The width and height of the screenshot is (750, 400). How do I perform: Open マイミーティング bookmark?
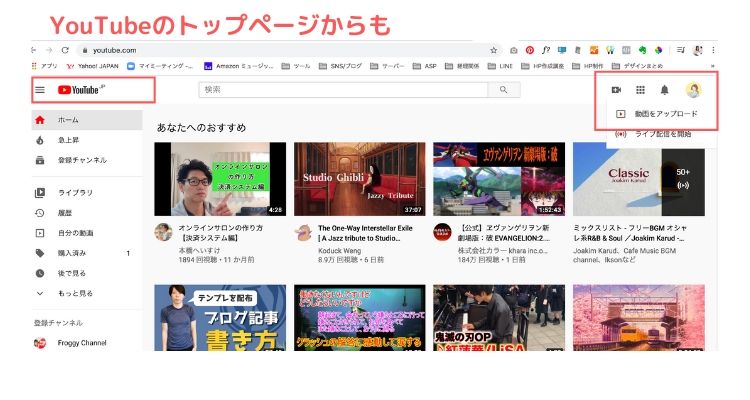coord(160,66)
